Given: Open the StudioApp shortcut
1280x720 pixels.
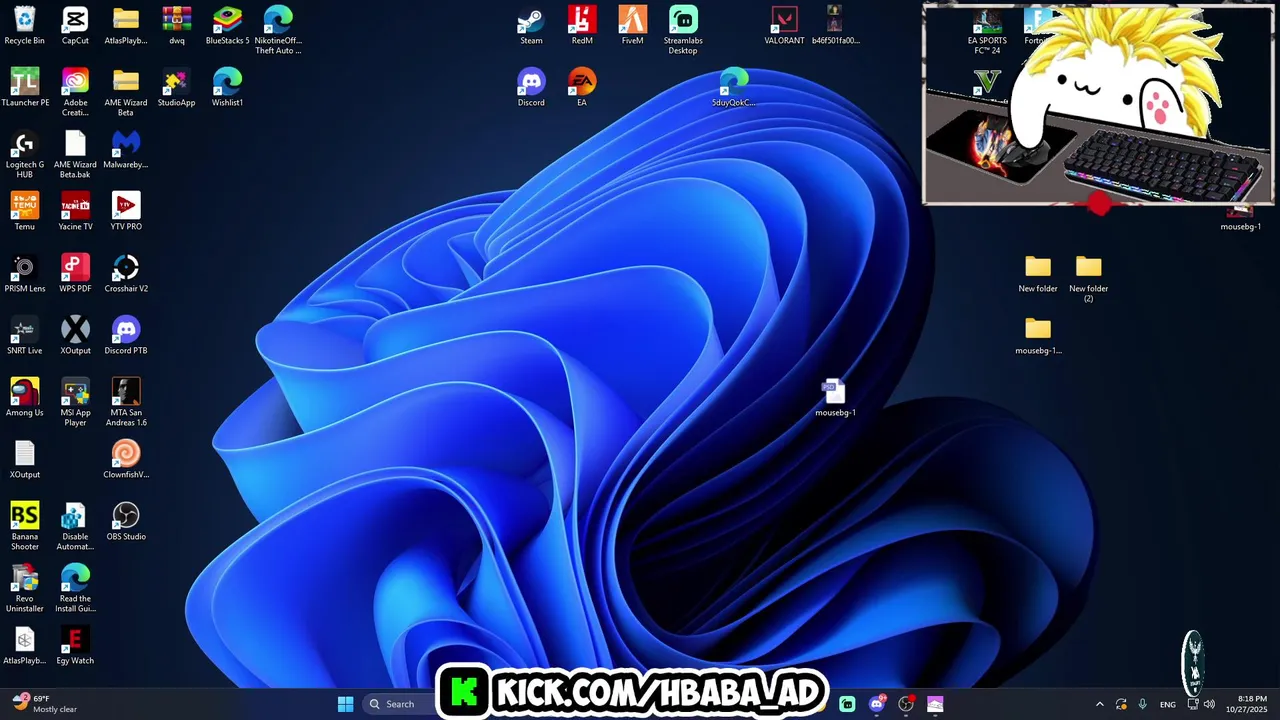Looking at the screenshot, I should tap(176, 88).
